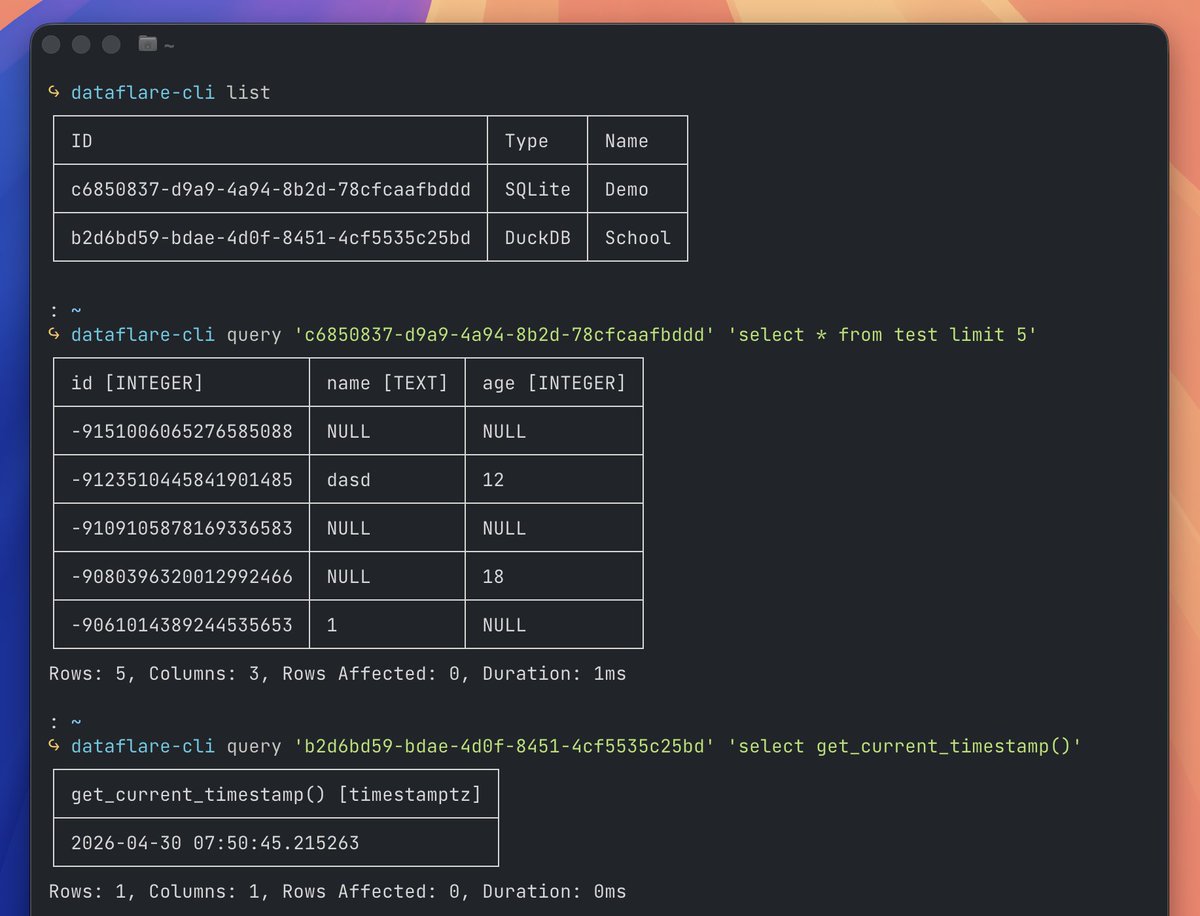
Task: Click the yellow minimize window button
Action: point(81,44)
